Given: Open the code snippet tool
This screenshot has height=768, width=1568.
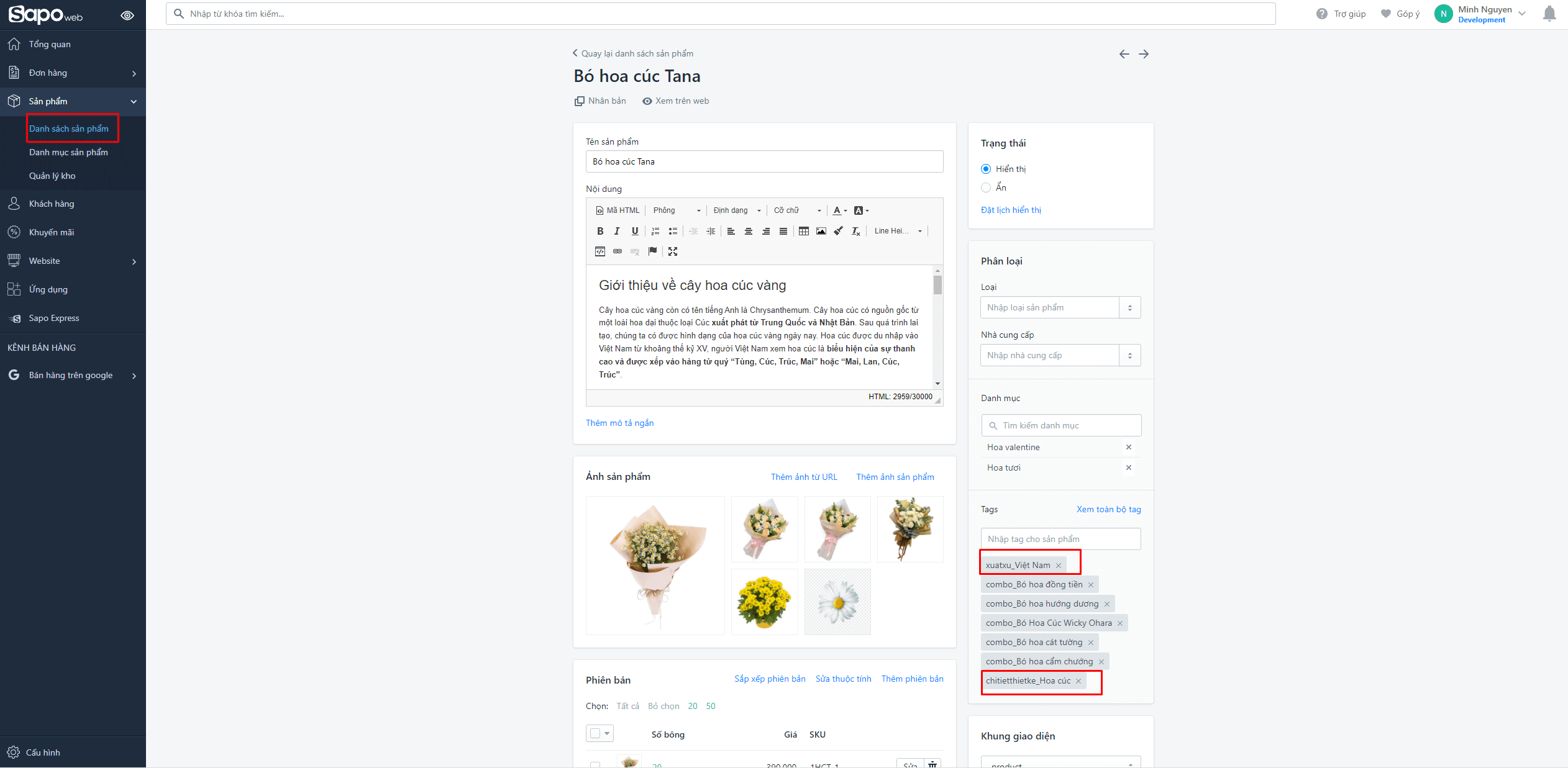Looking at the screenshot, I should [600, 251].
